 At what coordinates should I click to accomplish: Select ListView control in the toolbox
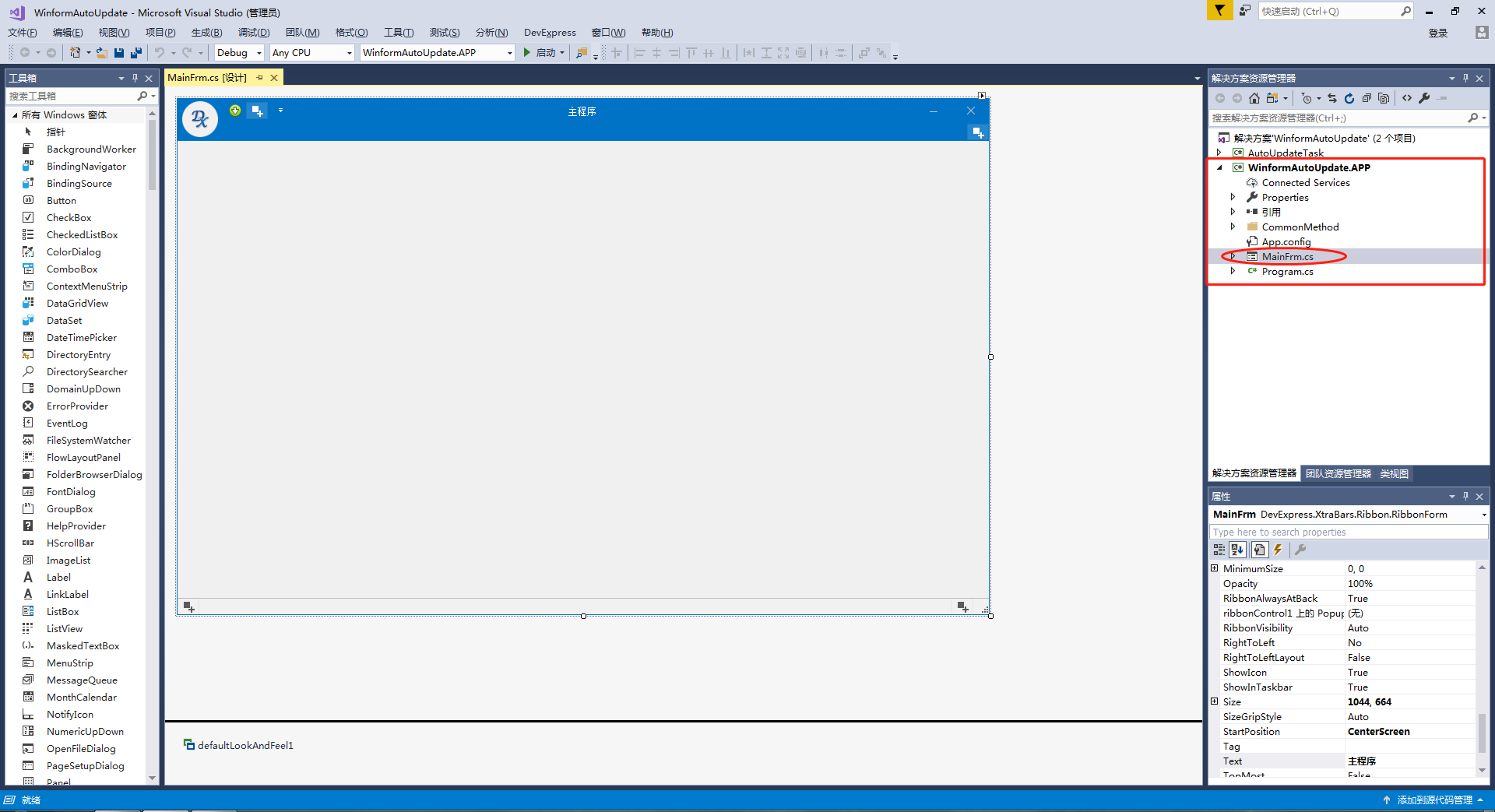tap(64, 628)
